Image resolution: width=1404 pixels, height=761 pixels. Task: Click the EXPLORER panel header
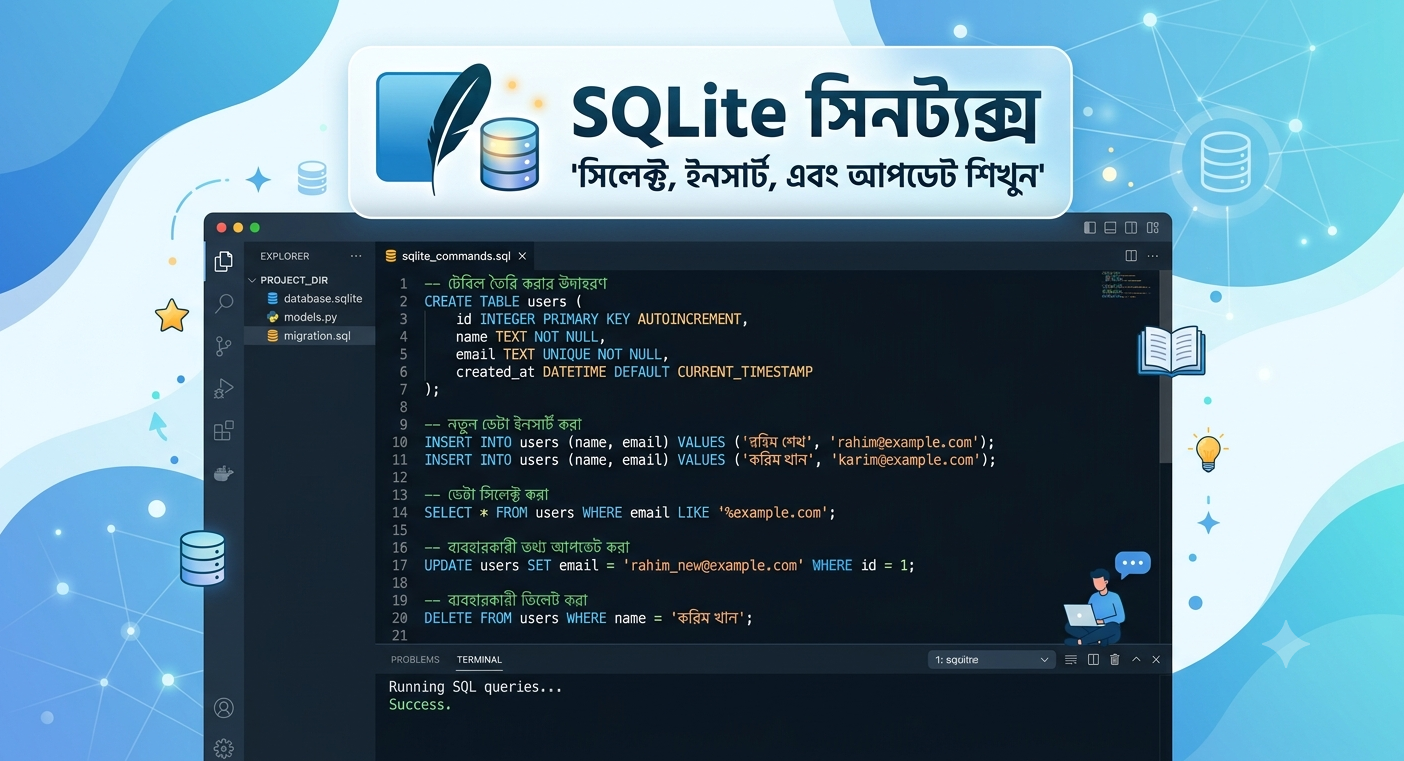[285, 256]
